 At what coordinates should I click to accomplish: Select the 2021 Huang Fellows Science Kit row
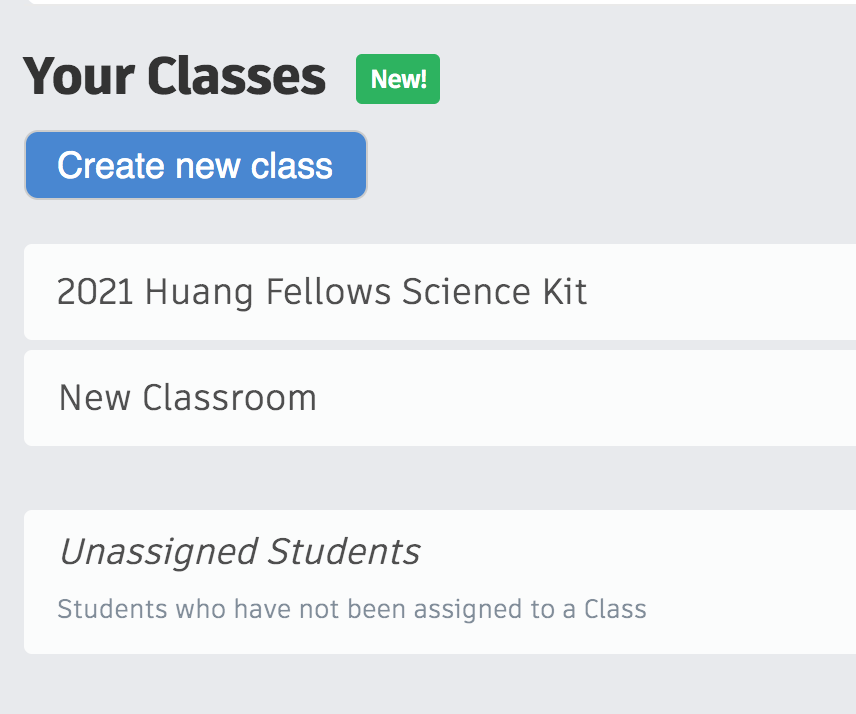[x=322, y=291]
